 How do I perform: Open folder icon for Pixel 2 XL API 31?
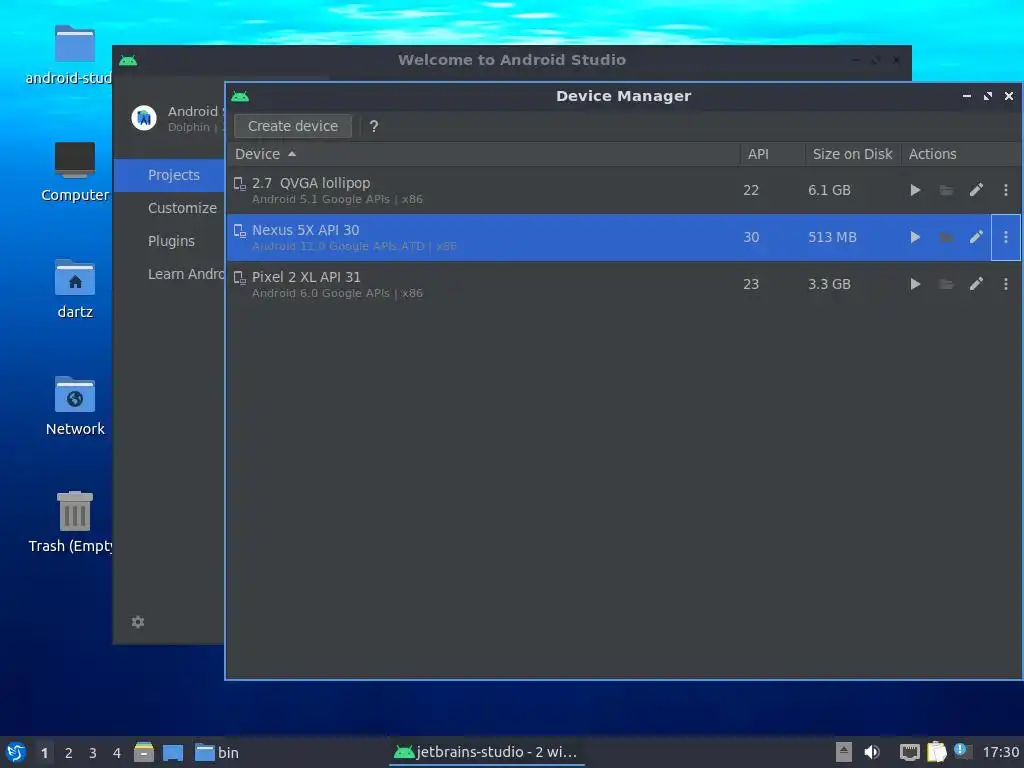click(946, 284)
